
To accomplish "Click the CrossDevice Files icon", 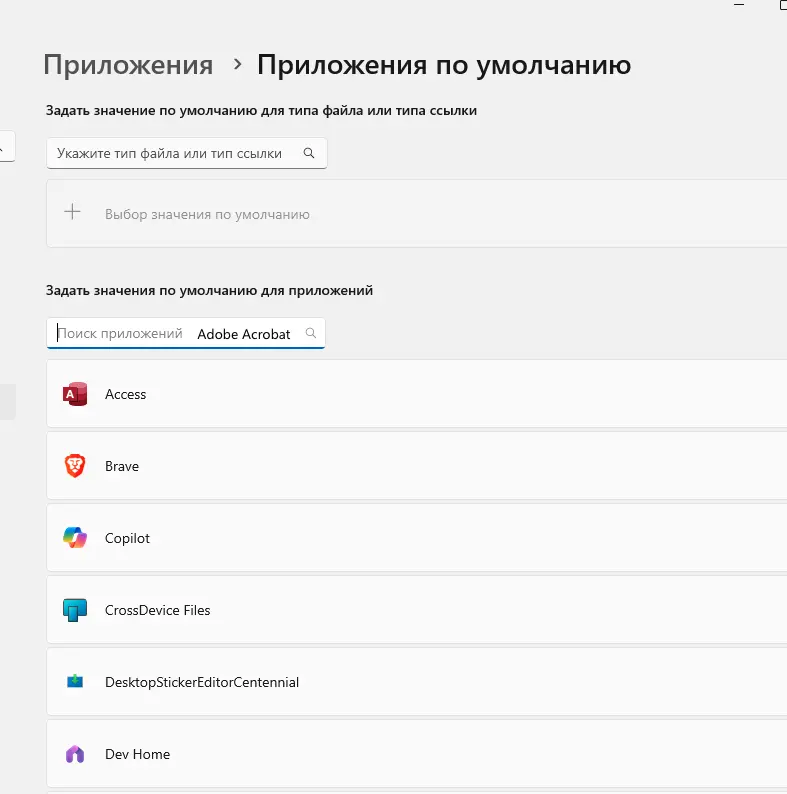I will coord(75,610).
